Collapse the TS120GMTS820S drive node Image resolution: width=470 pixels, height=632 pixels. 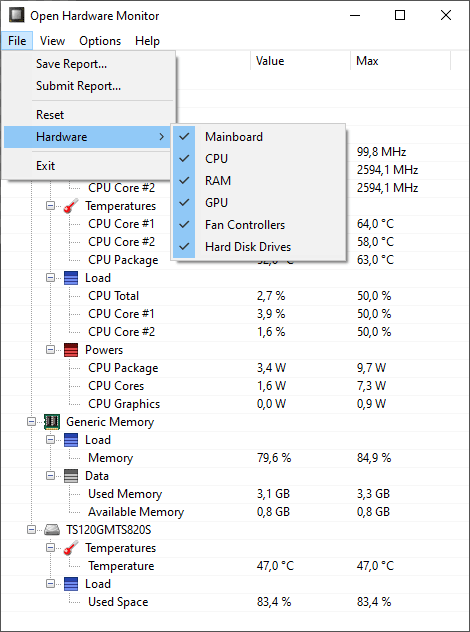[31, 530]
